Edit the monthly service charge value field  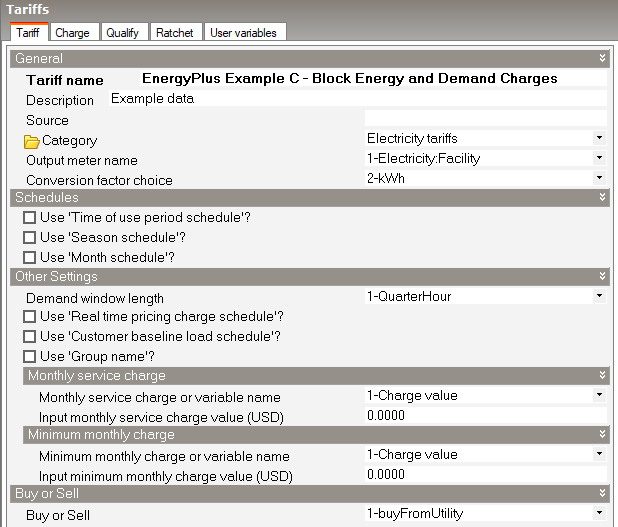tap(486, 415)
